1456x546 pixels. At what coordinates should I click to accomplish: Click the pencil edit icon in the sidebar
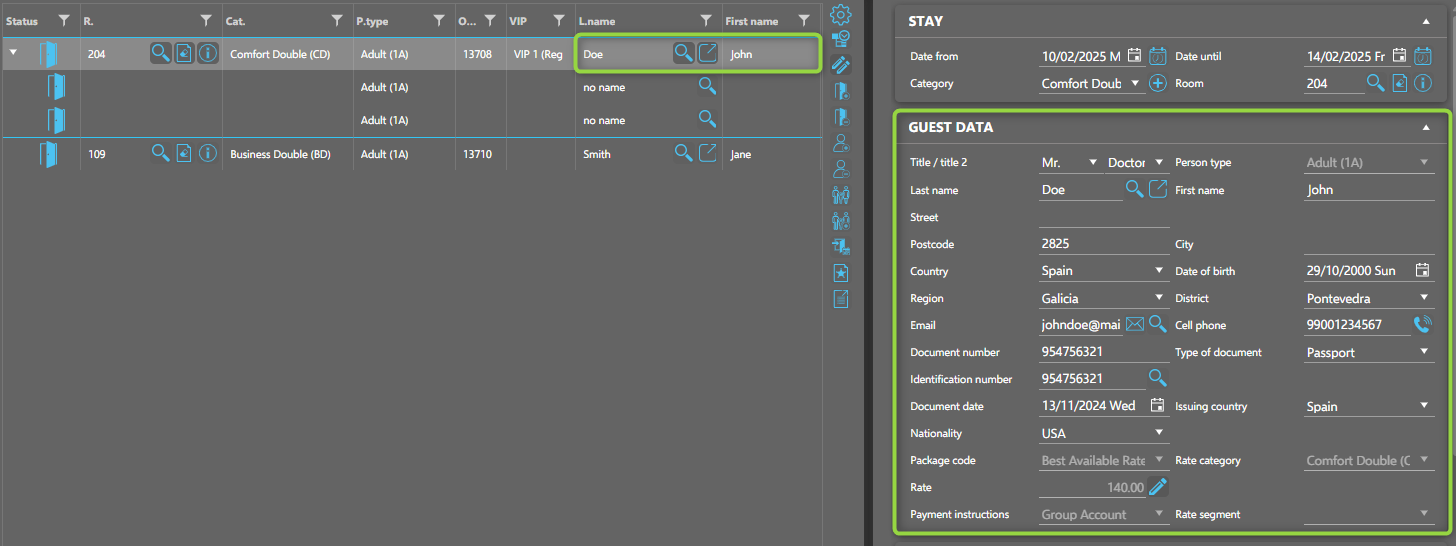[841, 65]
